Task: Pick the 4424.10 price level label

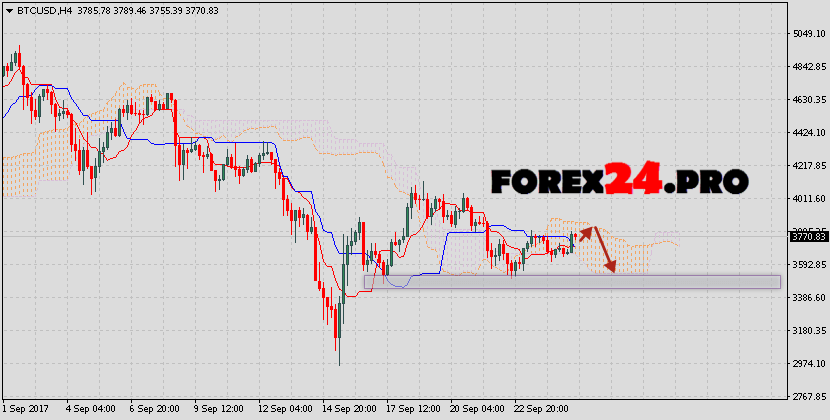Action: click(x=808, y=133)
